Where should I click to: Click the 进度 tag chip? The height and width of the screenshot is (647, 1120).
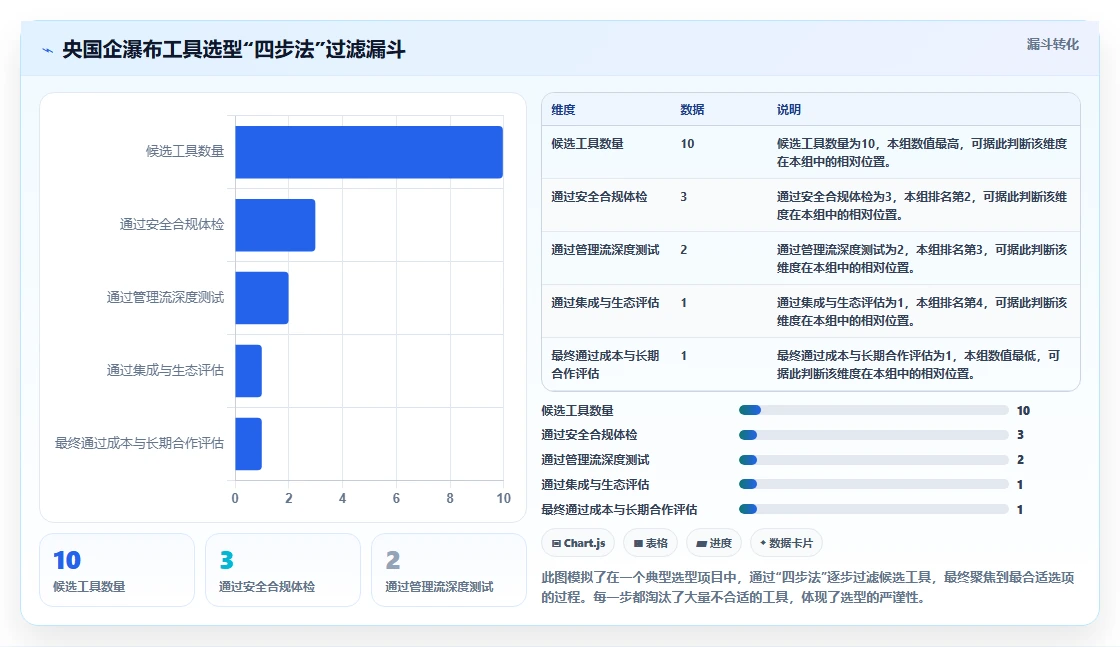click(714, 543)
